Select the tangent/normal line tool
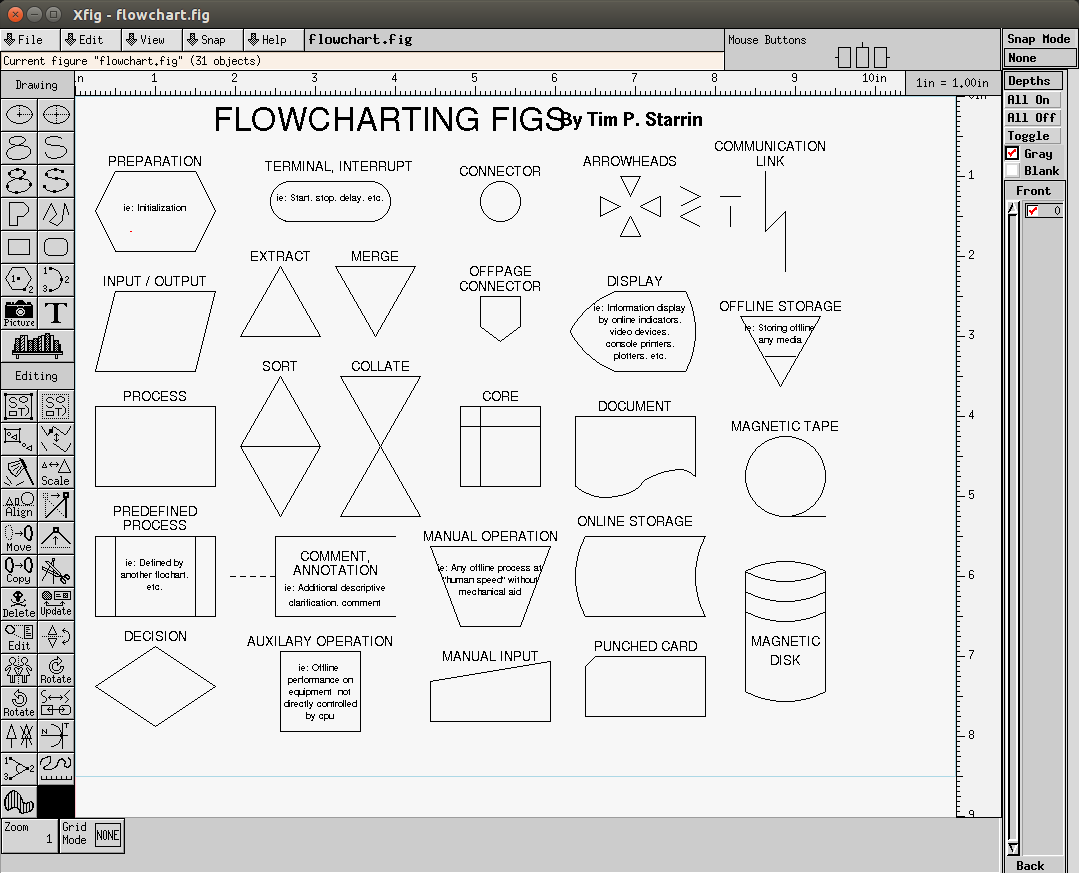Viewport: 1079px width, 873px height. (56, 736)
